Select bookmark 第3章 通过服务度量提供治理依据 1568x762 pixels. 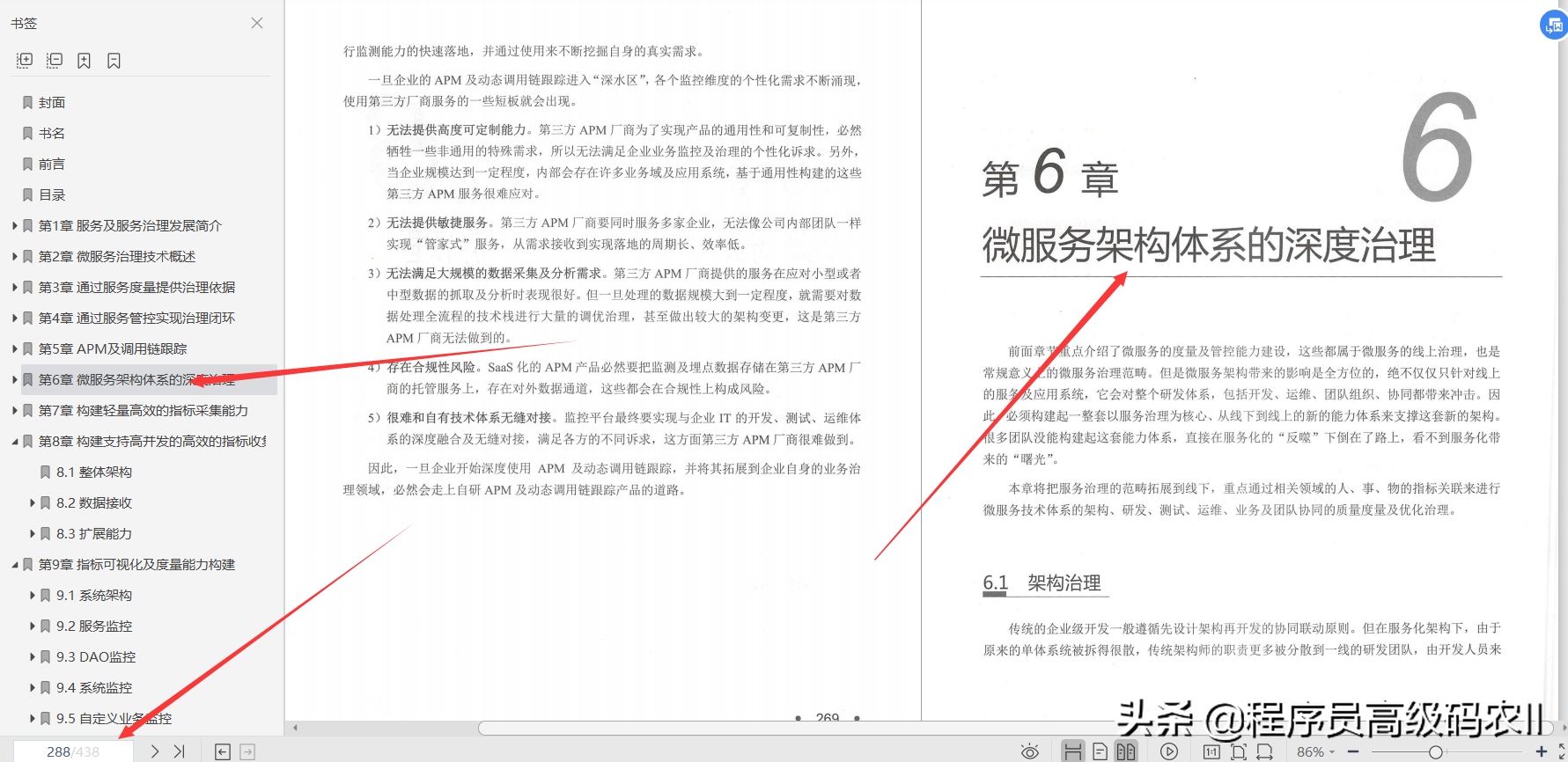point(136,287)
